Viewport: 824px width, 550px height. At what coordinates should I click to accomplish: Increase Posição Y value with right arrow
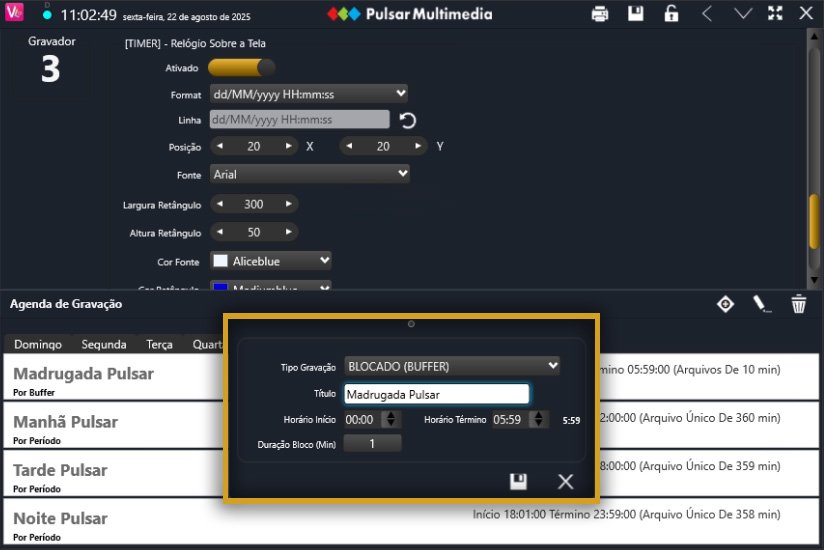[x=418, y=146]
